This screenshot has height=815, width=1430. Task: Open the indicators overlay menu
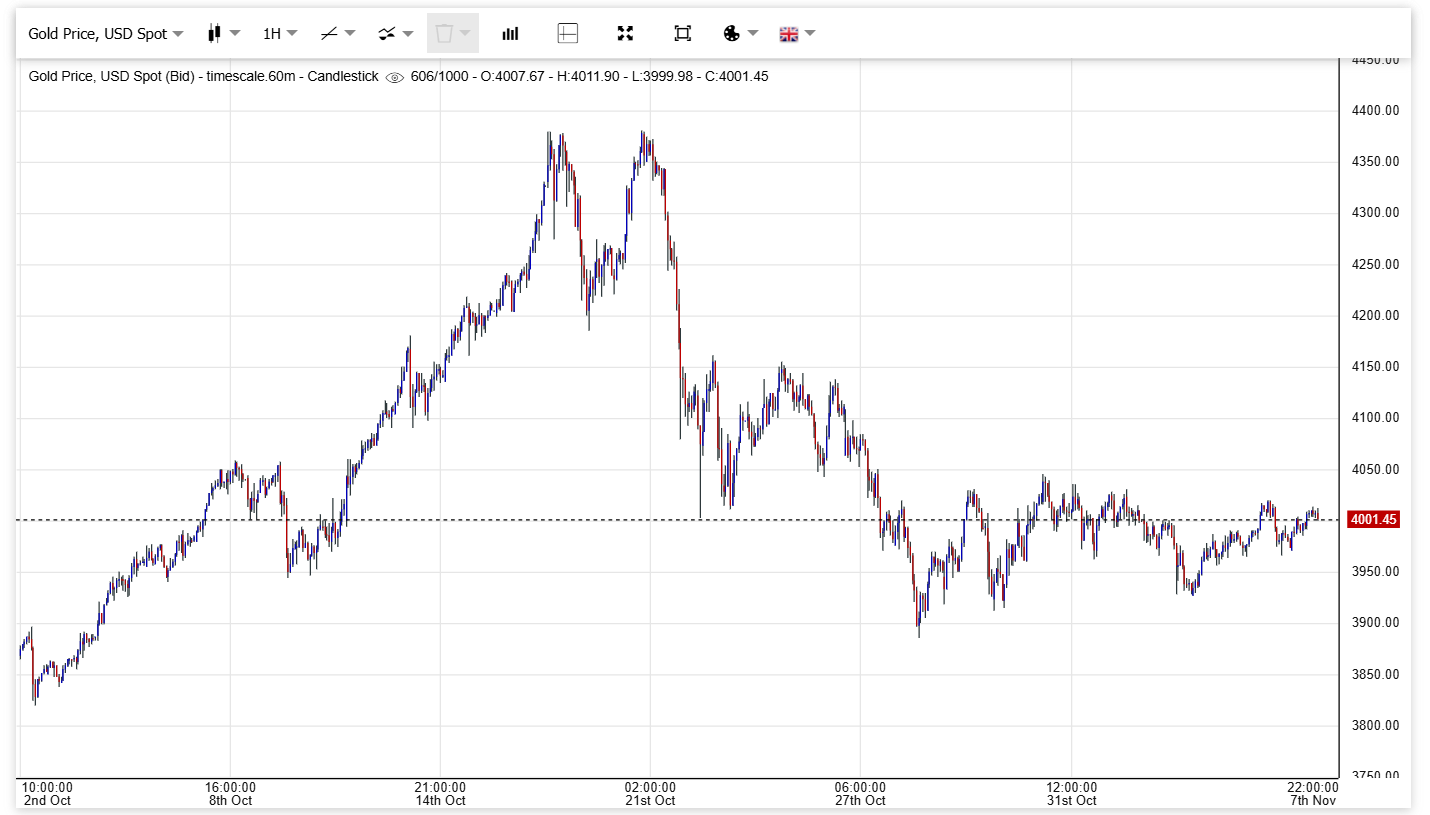395,33
